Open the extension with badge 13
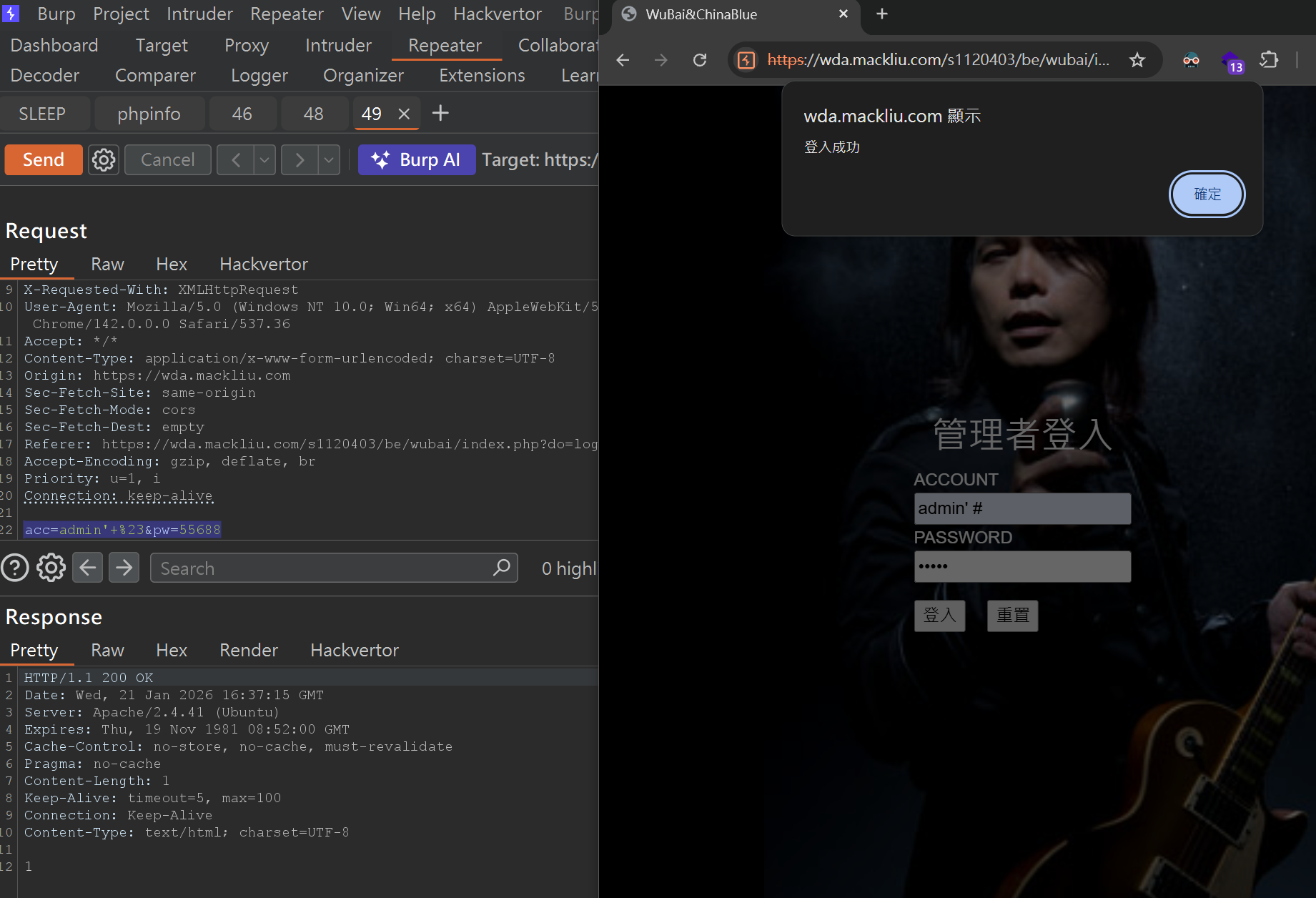Image resolution: width=1316 pixels, height=898 pixels. point(1232,61)
